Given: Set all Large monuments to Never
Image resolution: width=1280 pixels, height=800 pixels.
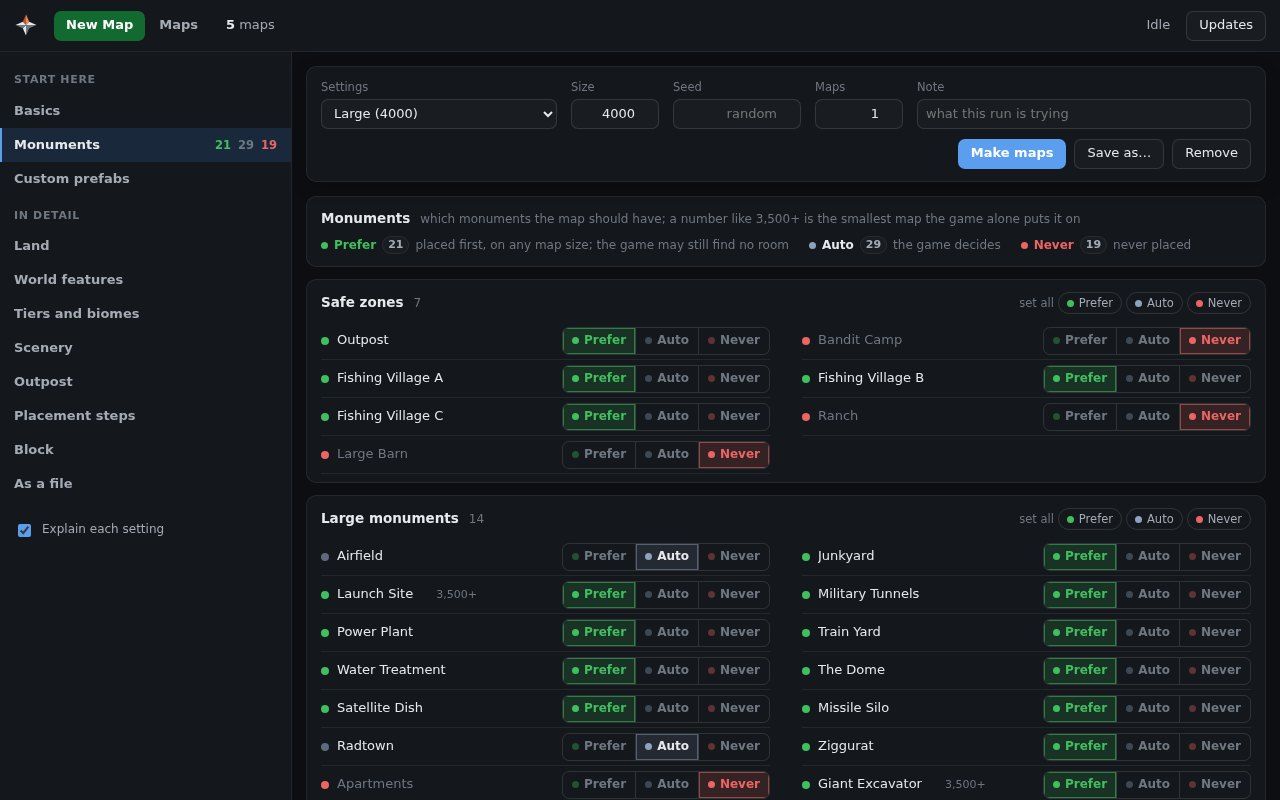Looking at the screenshot, I should (x=1219, y=519).
